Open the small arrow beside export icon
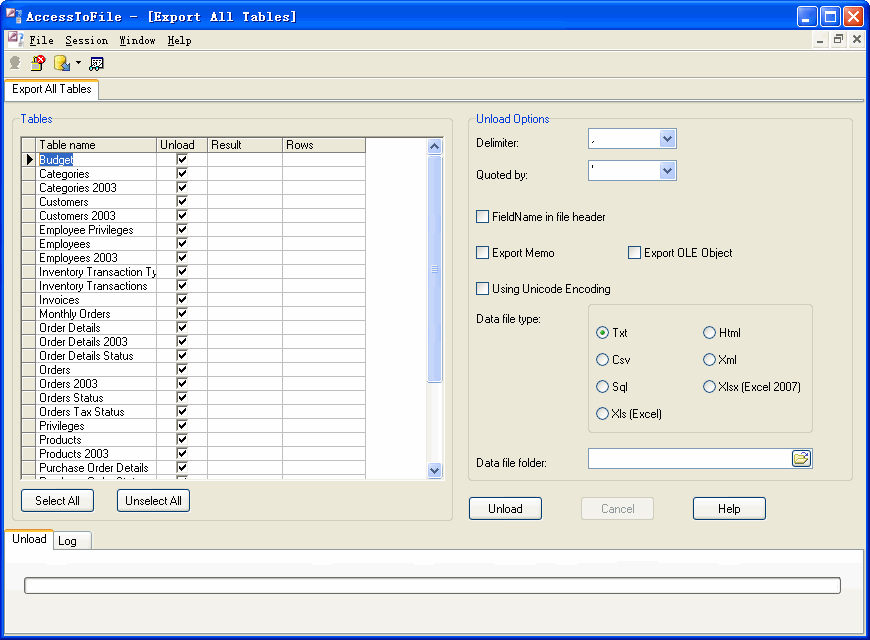The width and height of the screenshot is (870, 640). (x=78, y=63)
